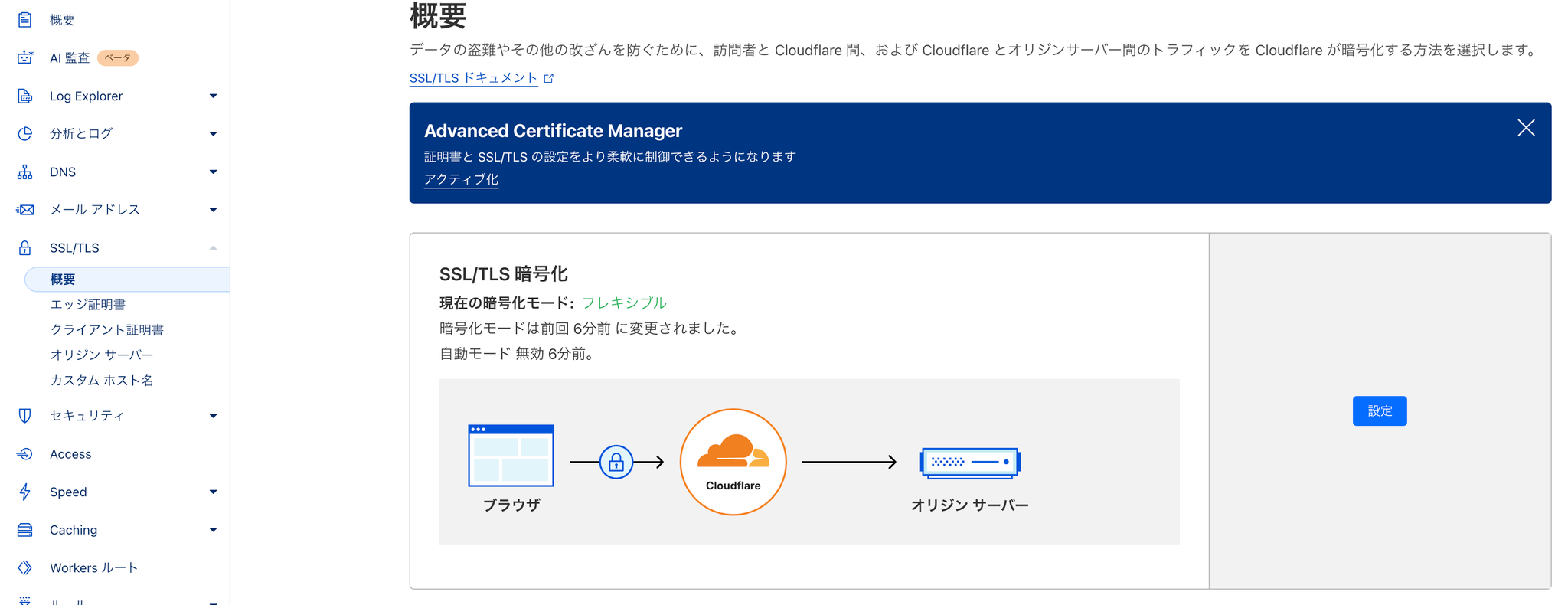Open the オリジン サーバー submenu item
This screenshot has width=1568, height=605.
tap(102, 355)
